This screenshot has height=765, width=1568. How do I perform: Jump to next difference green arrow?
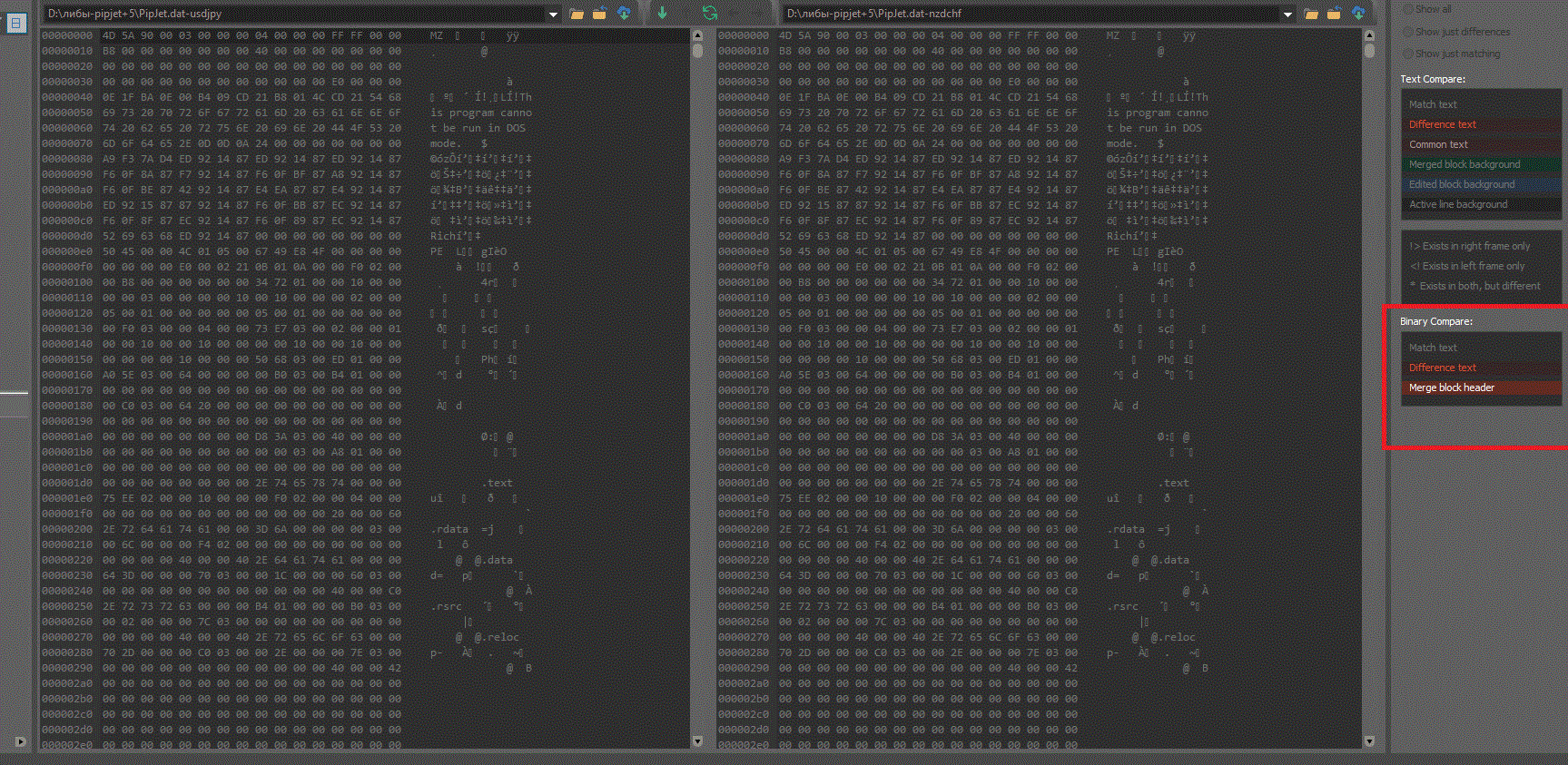pyautogui.click(x=662, y=13)
